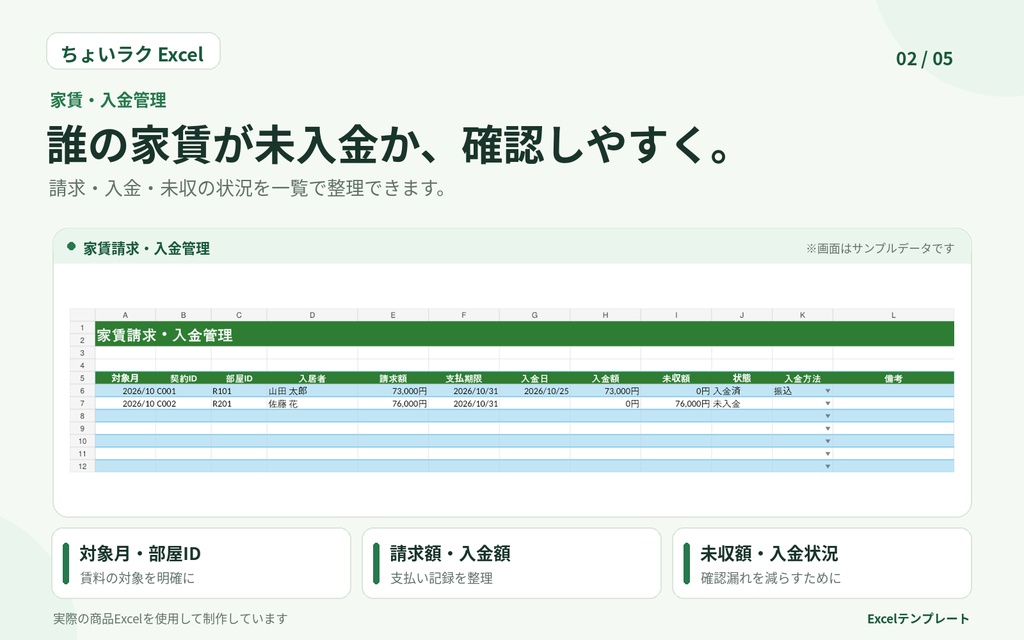Image resolution: width=1024 pixels, height=640 pixels.
Task: Click the 支払期限 table header cell
Action: (464, 378)
